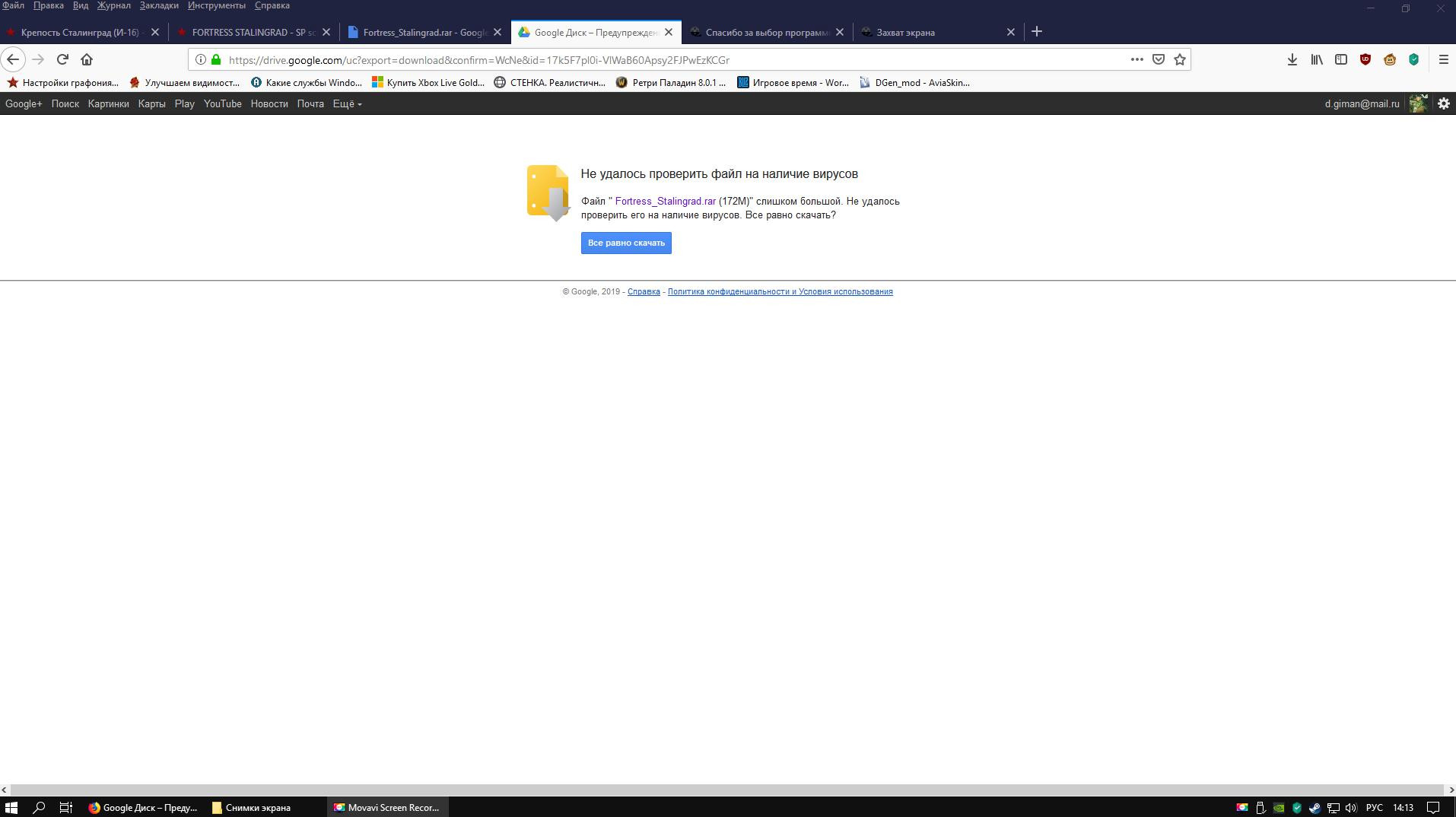Viewport: 1456px width, 817px height.
Task: Open the downloads arrow panel
Action: pos(1292,59)
